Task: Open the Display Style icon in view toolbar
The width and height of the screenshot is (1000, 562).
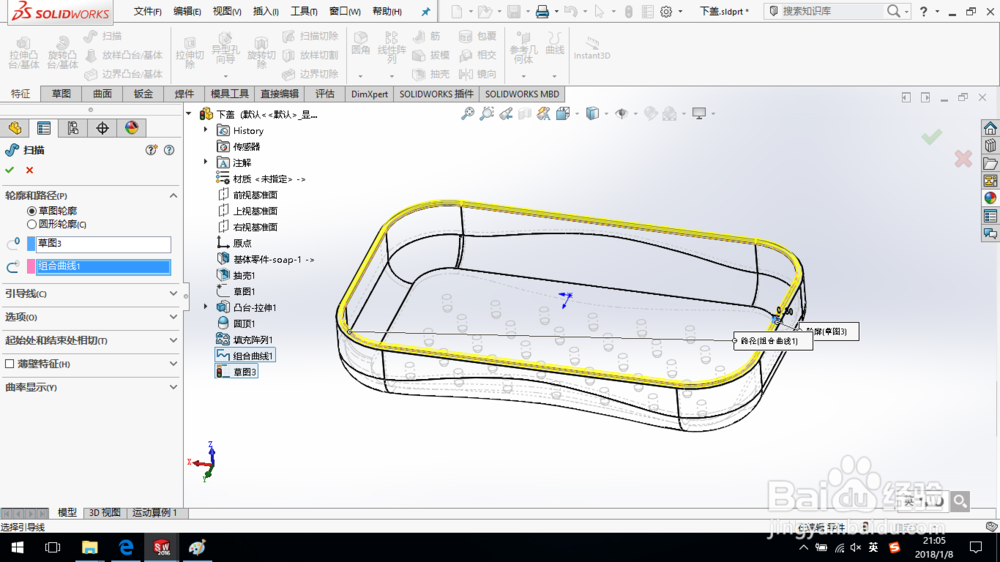Action: 592,114
